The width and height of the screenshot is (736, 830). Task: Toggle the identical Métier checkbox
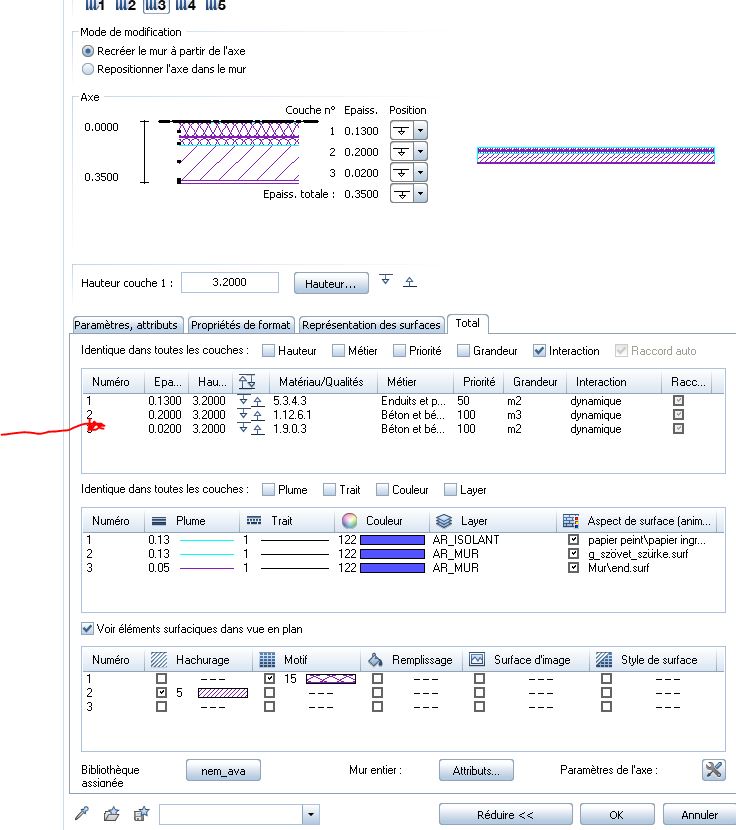pos(338,350)
